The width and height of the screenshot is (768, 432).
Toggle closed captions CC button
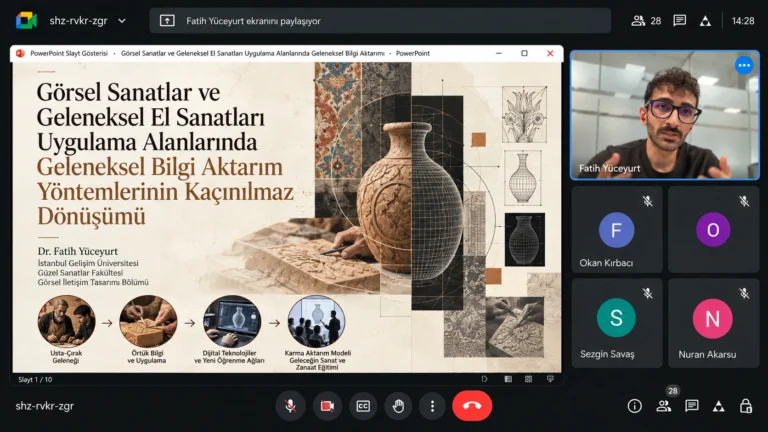tap(363, 406)
